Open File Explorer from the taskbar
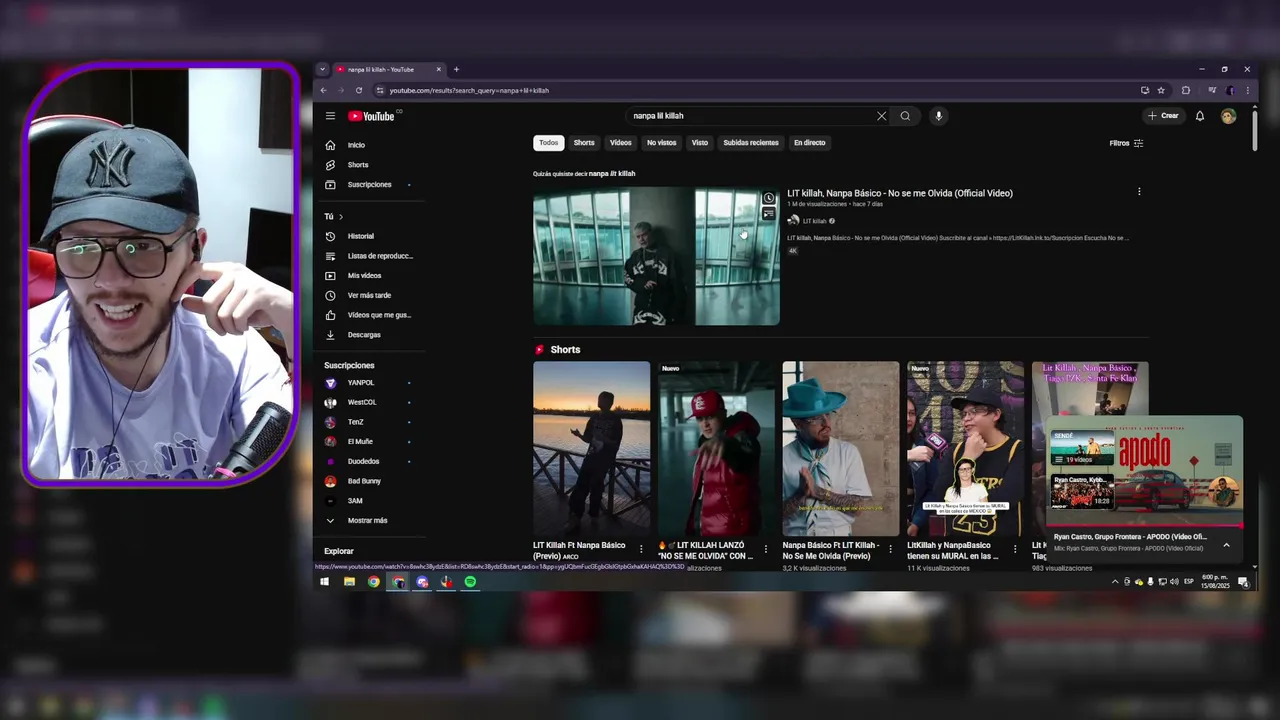This screenshot has width=1280, height=720. tap(349, 582)
